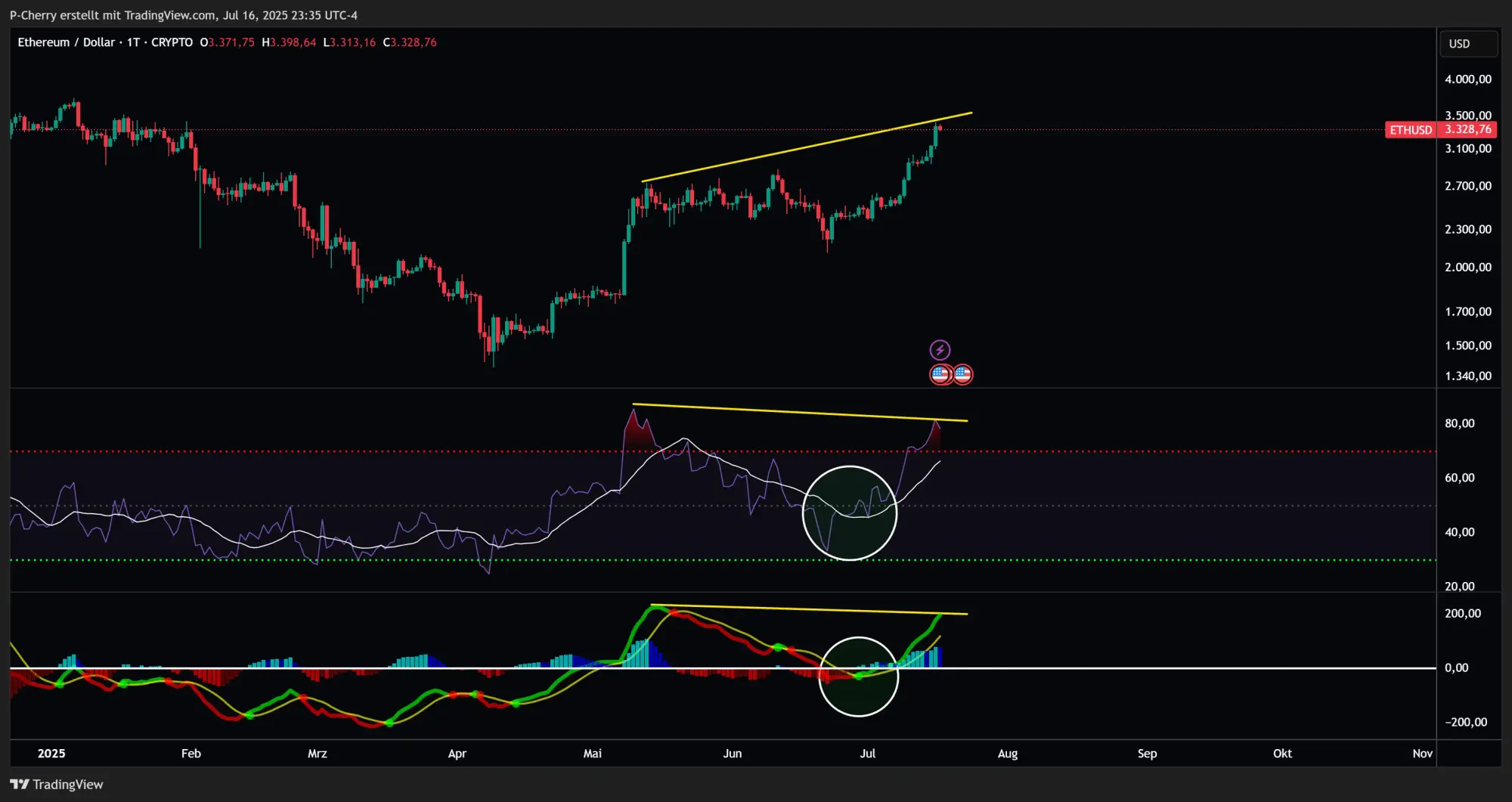Click the Sep label on time axis

1148,754
